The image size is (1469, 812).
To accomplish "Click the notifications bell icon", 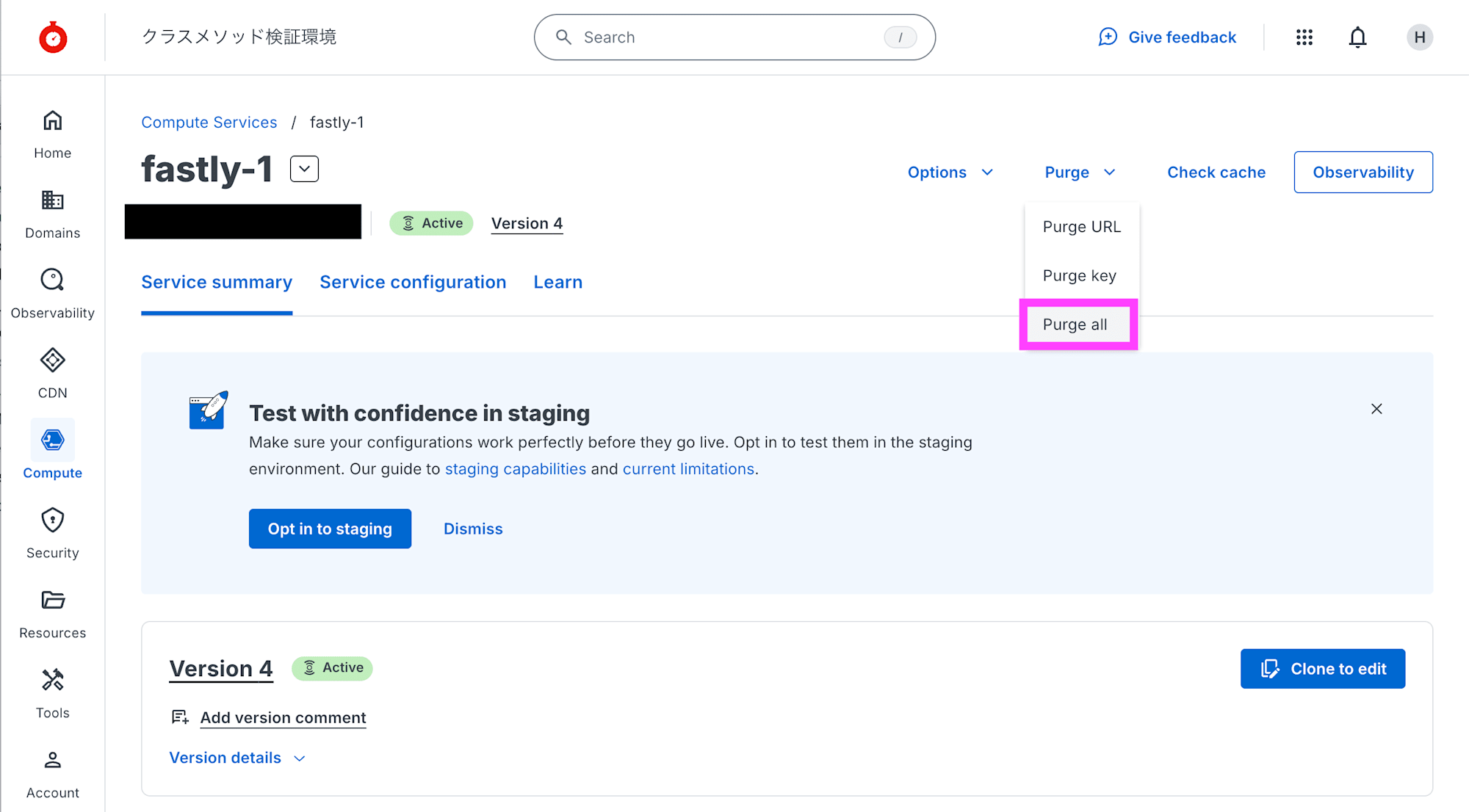I will click(1357, 37).
